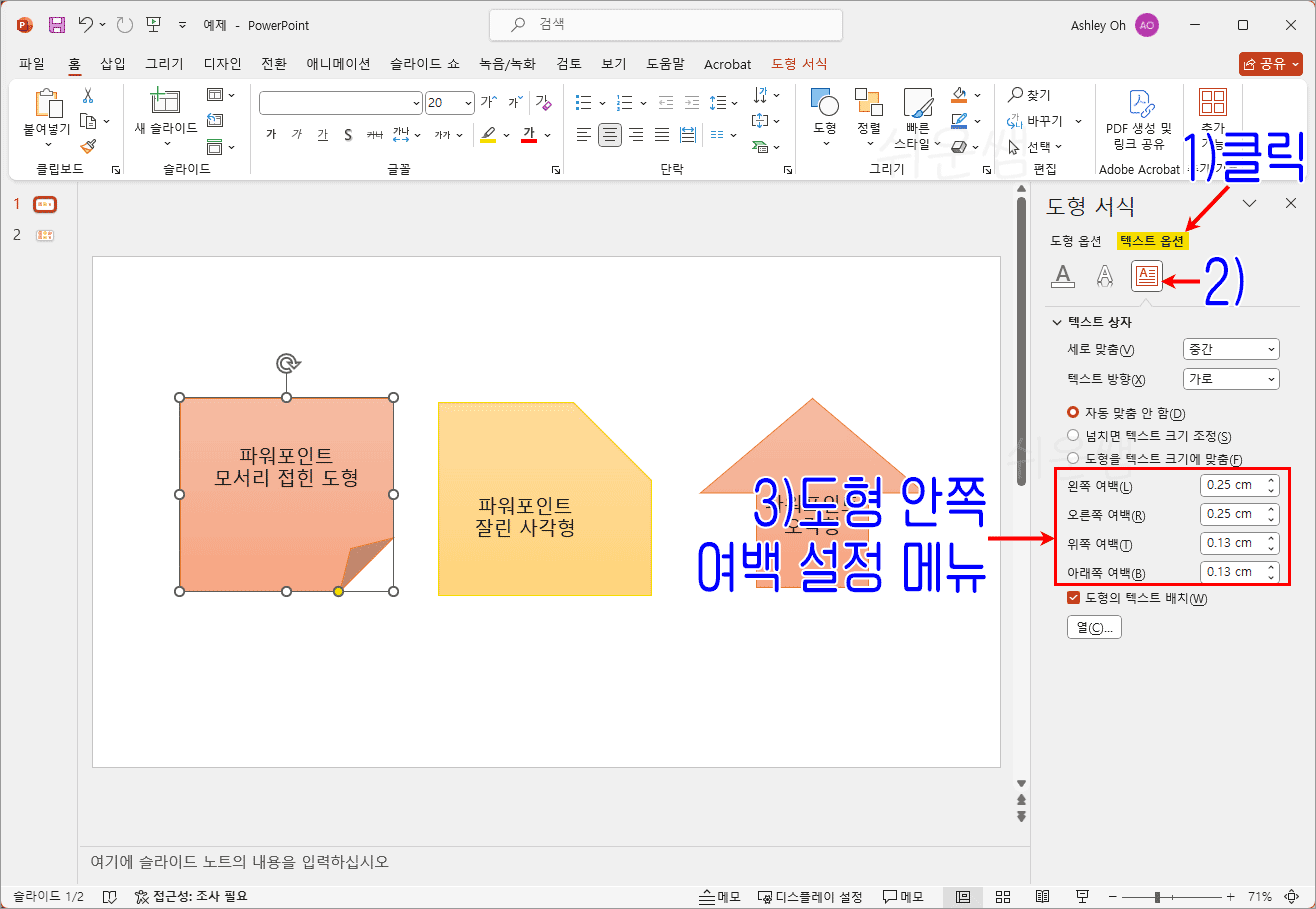Viewport: 1316px width, 909px height.
Task: Cut the selection with the scissors icon
Action: point(88,96)
